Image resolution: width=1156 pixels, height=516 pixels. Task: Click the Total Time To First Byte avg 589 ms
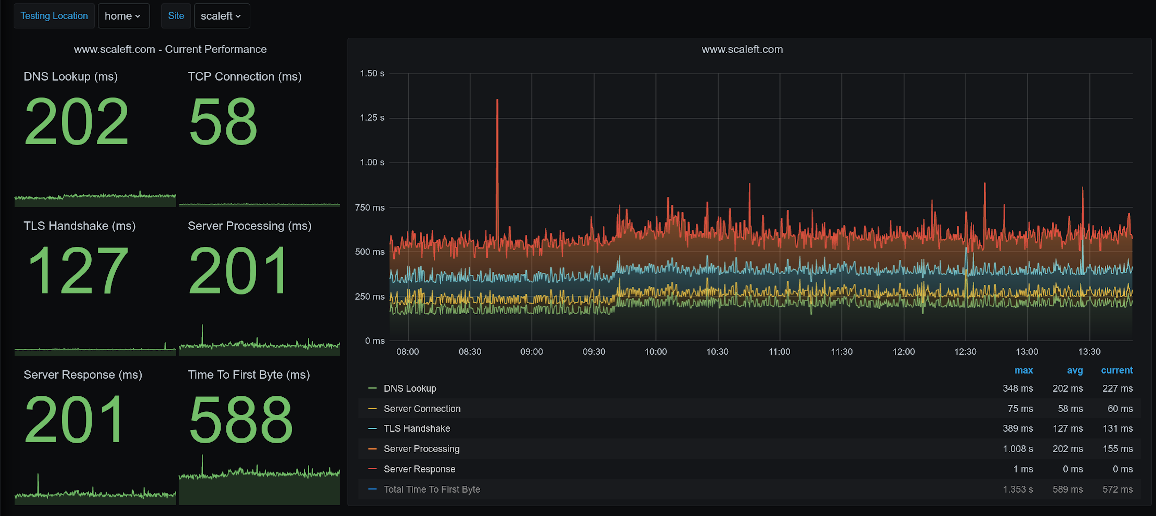[1068, 489]
